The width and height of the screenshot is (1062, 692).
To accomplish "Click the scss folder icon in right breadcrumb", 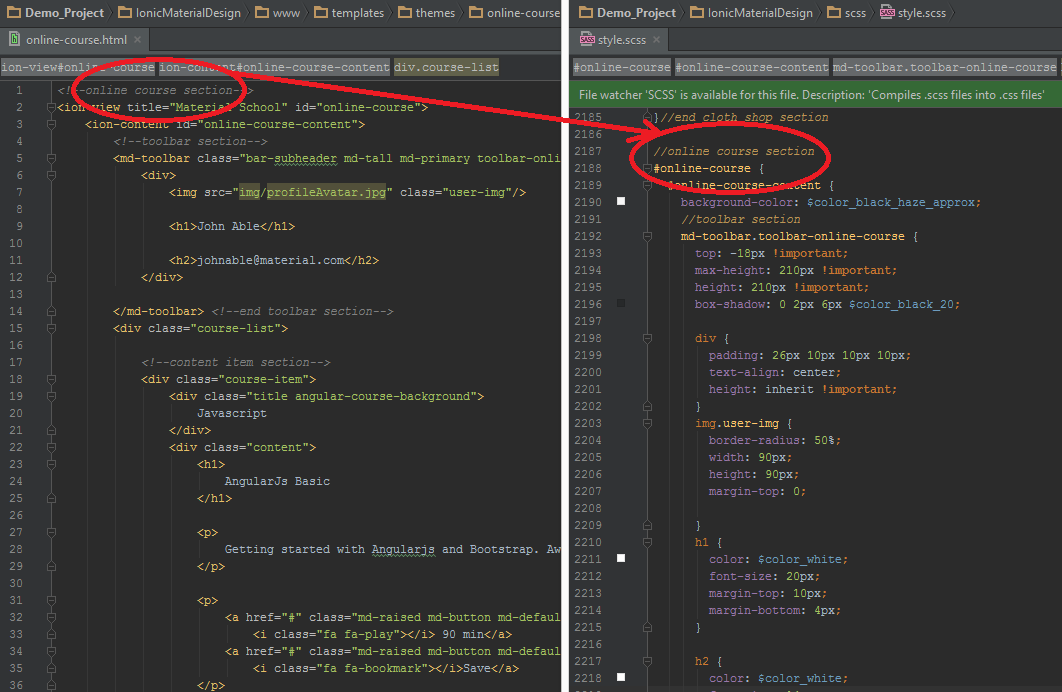I will click(x=835, y=13).
